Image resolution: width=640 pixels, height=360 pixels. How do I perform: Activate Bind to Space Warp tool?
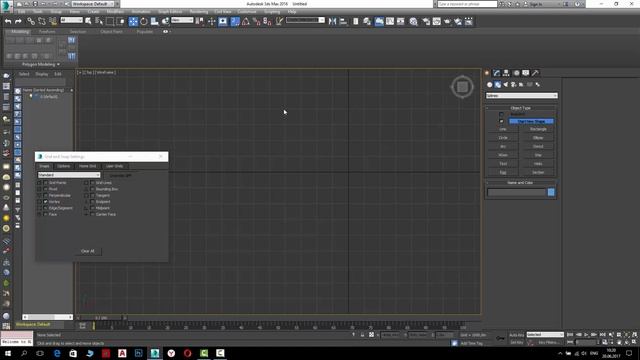tap(53, 21)
